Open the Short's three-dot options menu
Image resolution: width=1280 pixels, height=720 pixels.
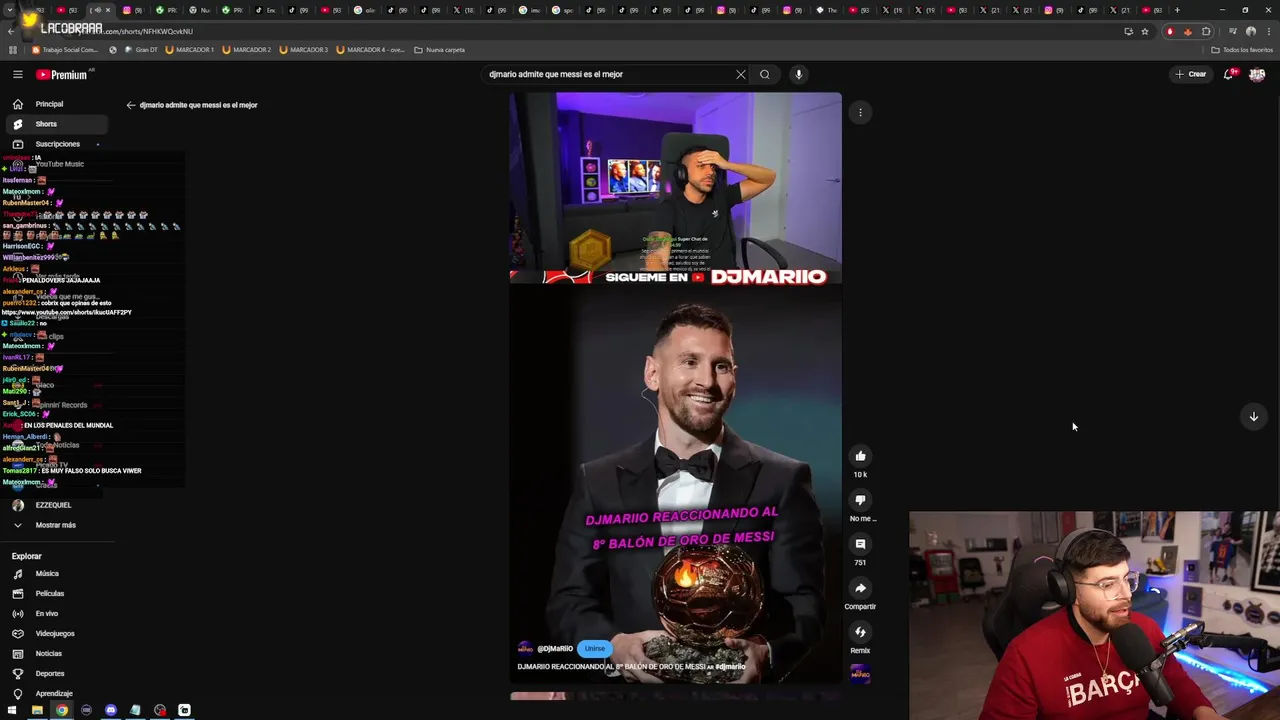860,113
